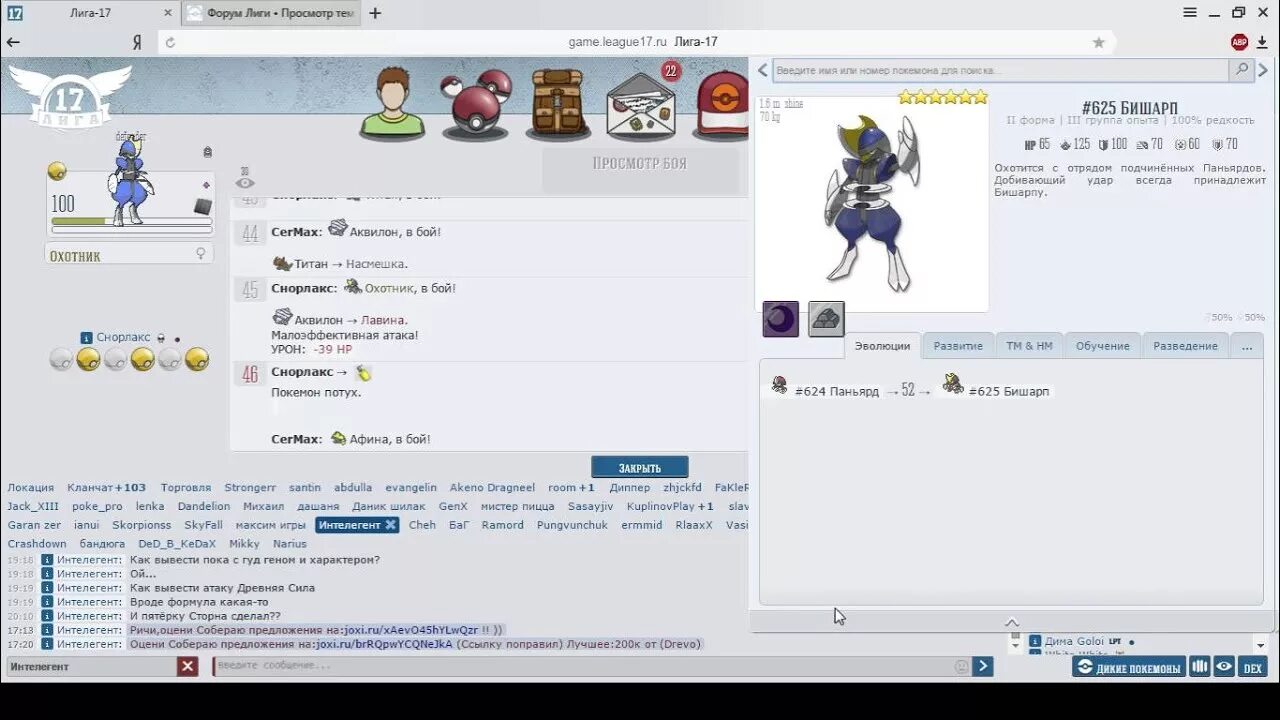Click #624 Паньярд evolution entry
Screen dimensions: 1280x720
pyautogui.click(x=824, y=391)
